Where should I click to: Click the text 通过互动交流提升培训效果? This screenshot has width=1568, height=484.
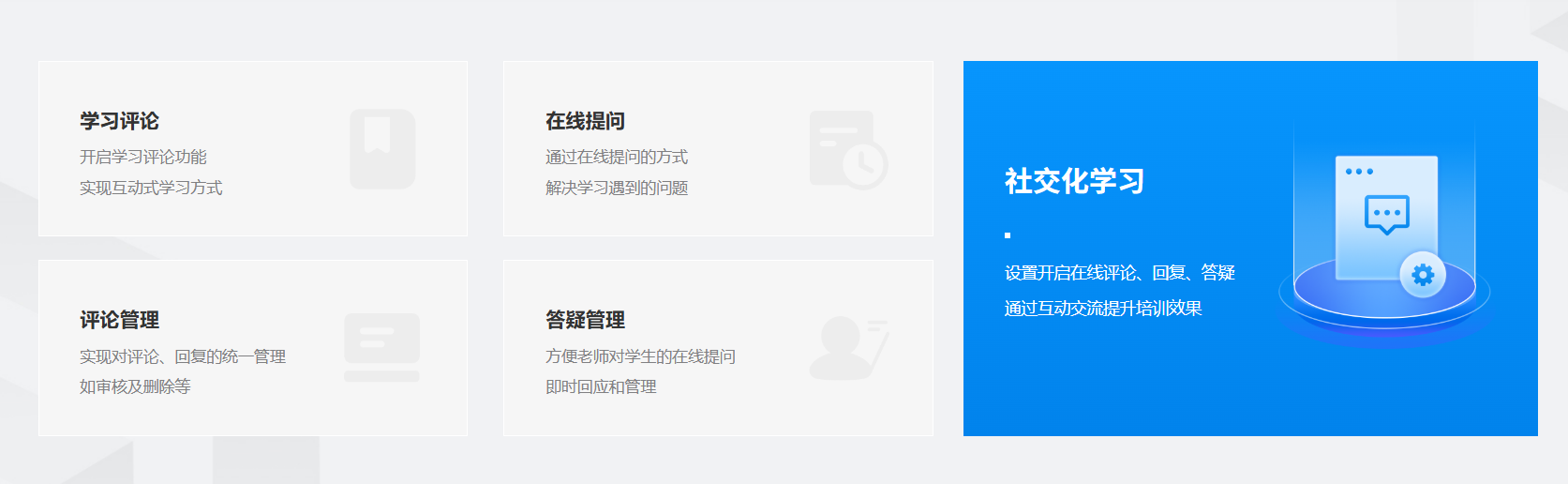click(x=1103, y=309)
